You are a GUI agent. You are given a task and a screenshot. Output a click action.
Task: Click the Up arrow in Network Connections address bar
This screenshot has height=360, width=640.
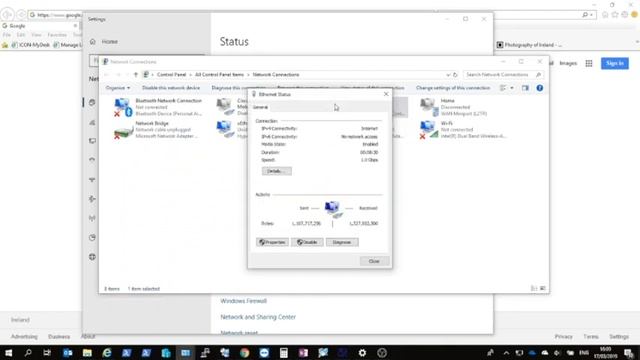click(136, 75)
